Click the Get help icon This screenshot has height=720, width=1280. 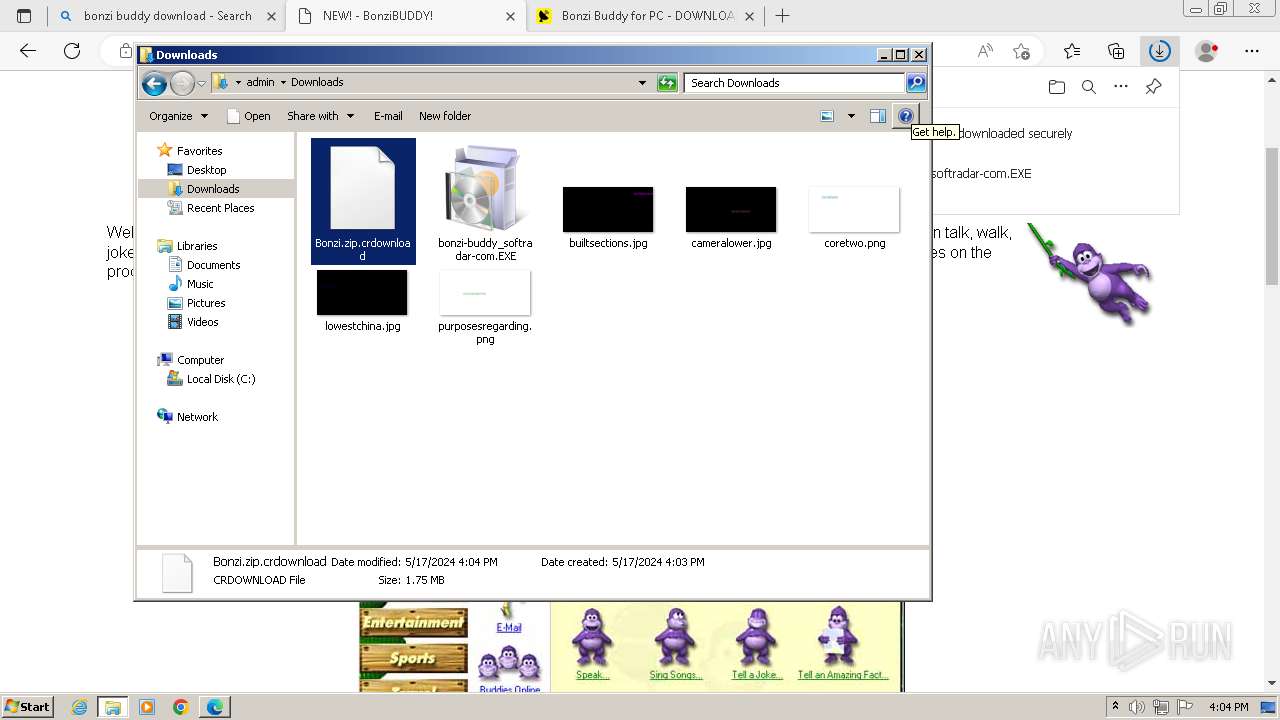(905, 116)
